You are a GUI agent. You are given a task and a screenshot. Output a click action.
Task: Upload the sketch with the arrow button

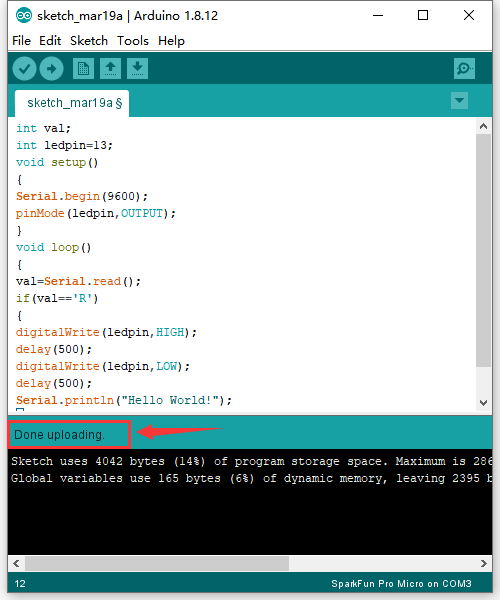tap(52, 69)
